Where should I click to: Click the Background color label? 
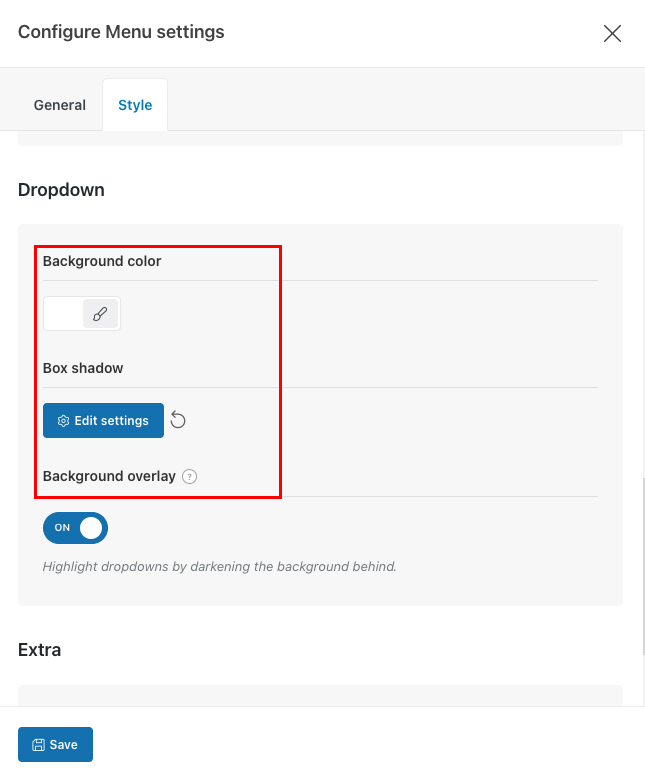pyautogui.click(x=102, y=261)
